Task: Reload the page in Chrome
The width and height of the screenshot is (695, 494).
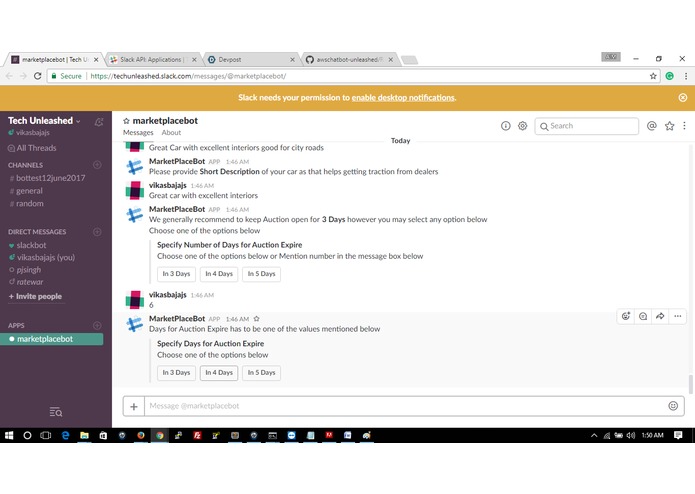Action: tap(38, 76)
